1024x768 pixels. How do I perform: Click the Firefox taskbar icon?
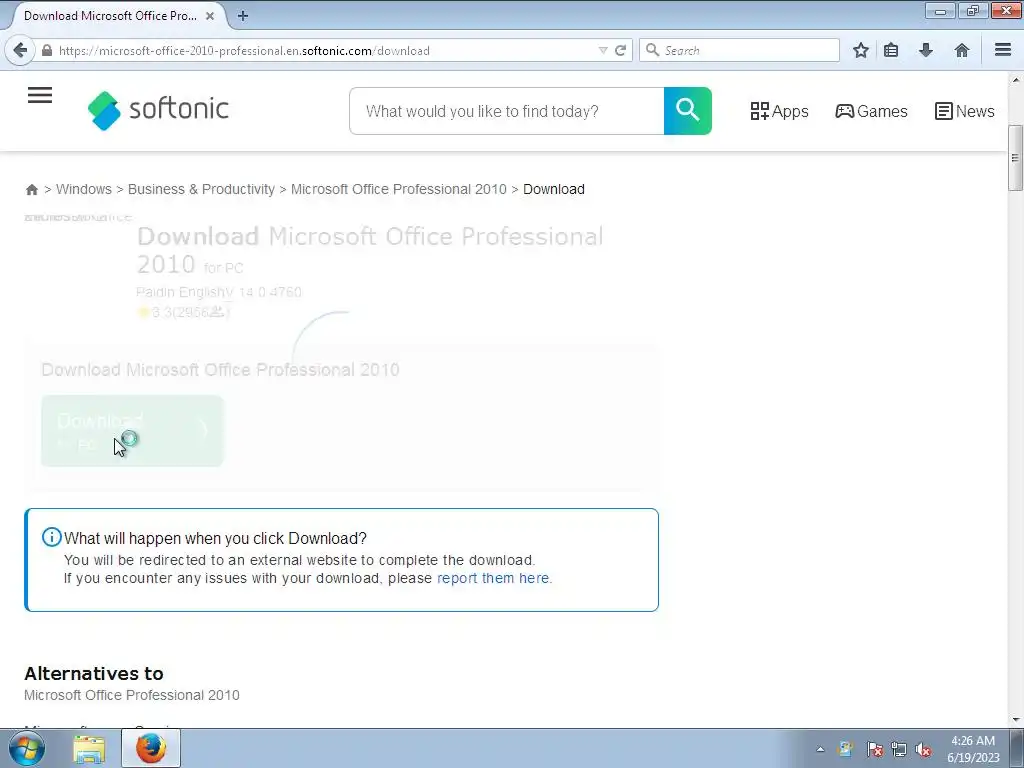point(151,749)
